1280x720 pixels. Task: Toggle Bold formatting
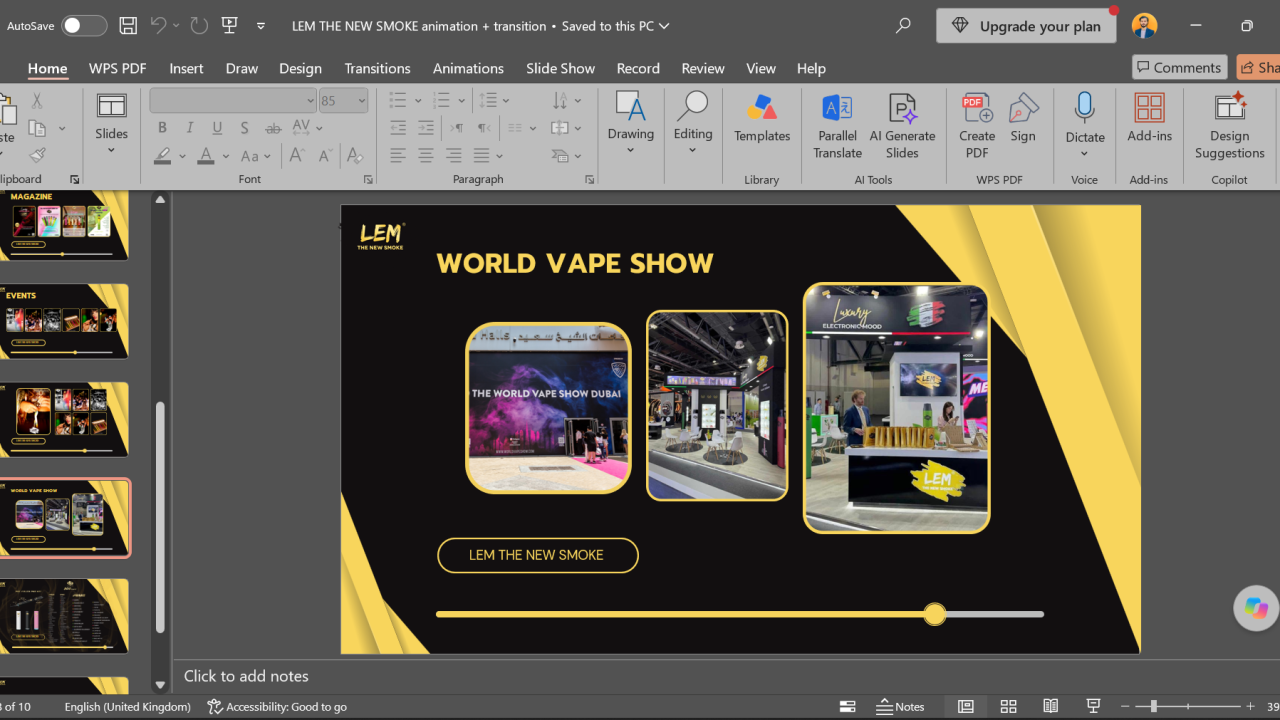[162, 128]
